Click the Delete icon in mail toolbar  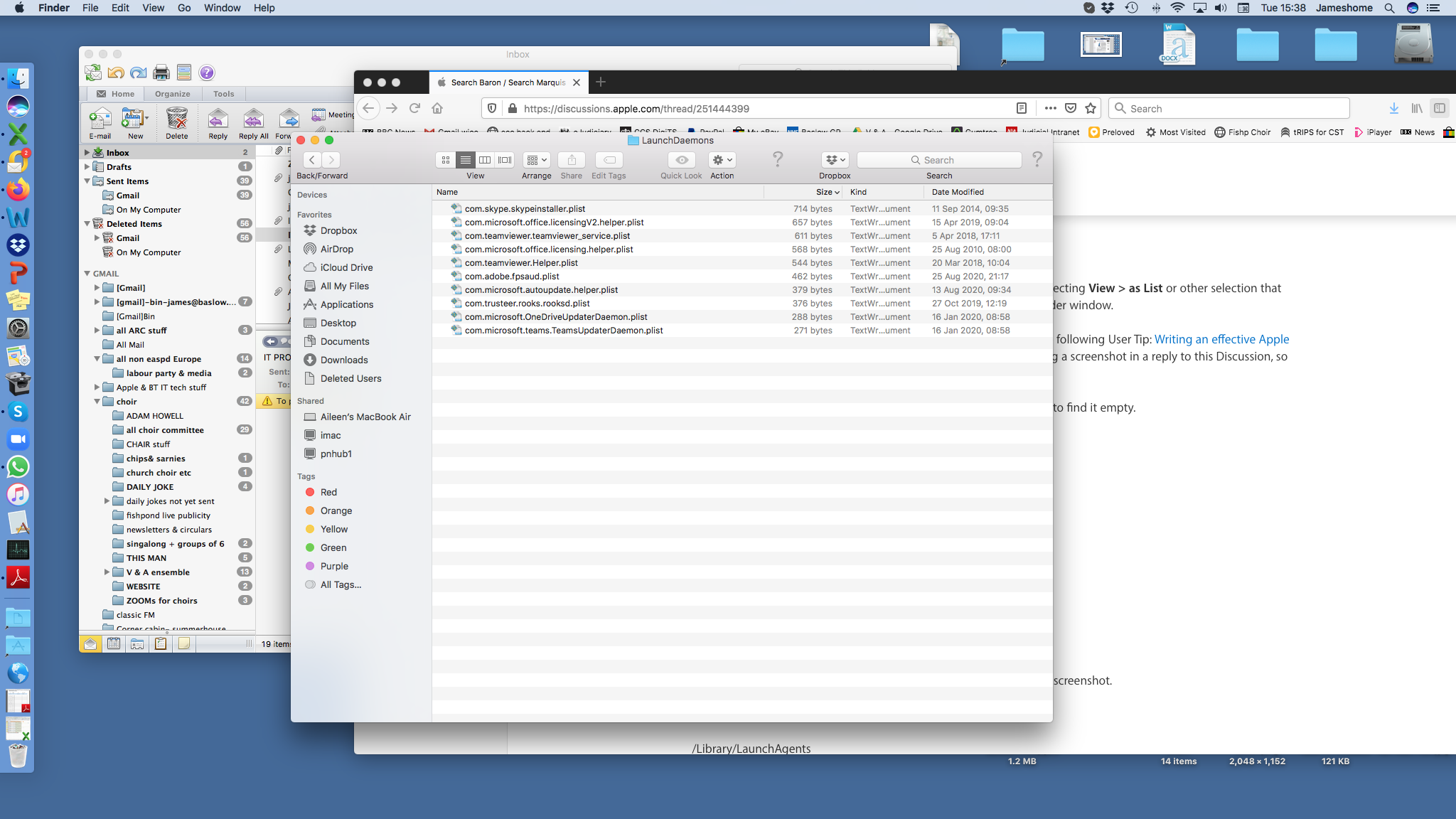tap(176, 119)
